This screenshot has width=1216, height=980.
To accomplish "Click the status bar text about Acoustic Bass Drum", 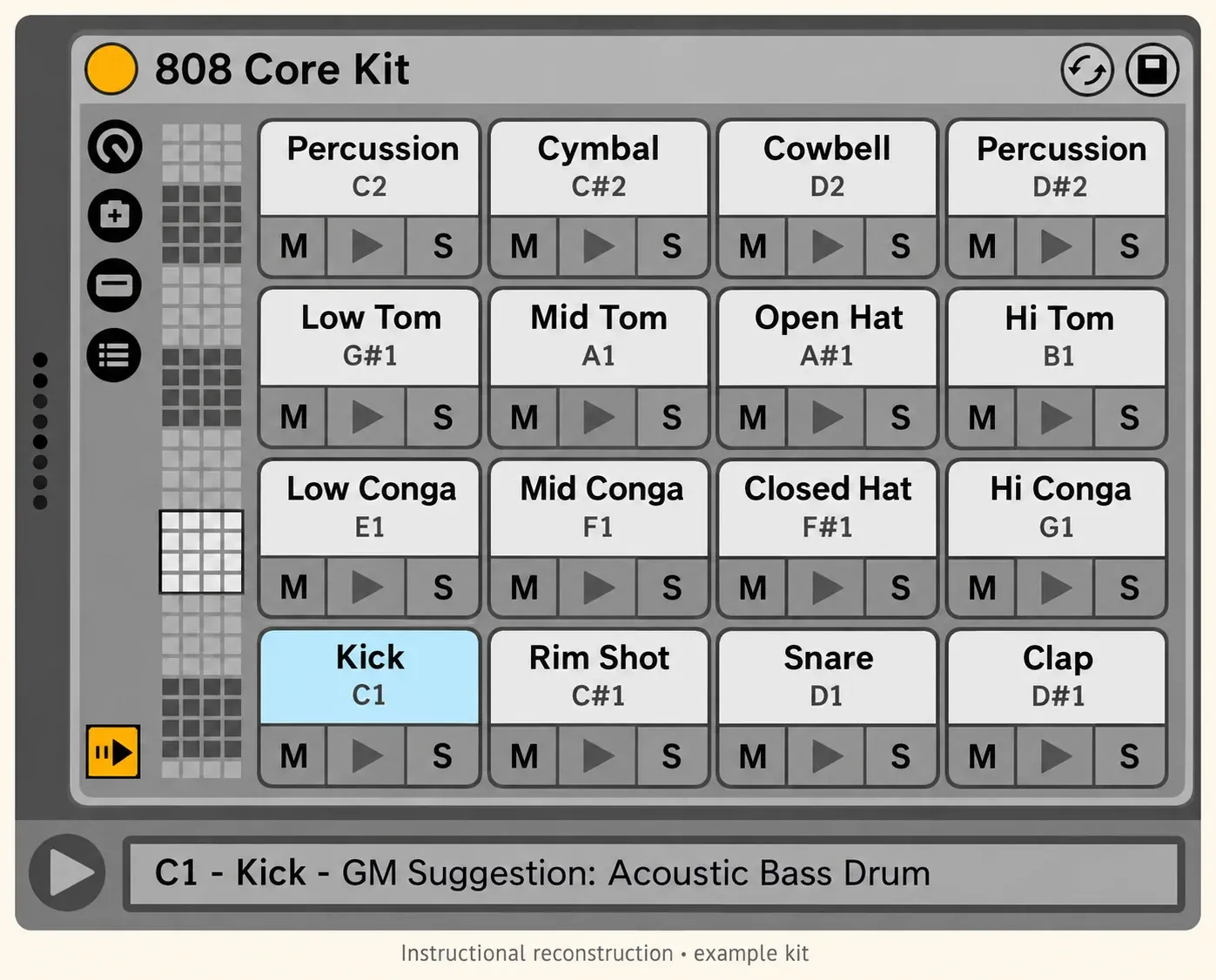I will pyautogui.click(x=542, y=873).
